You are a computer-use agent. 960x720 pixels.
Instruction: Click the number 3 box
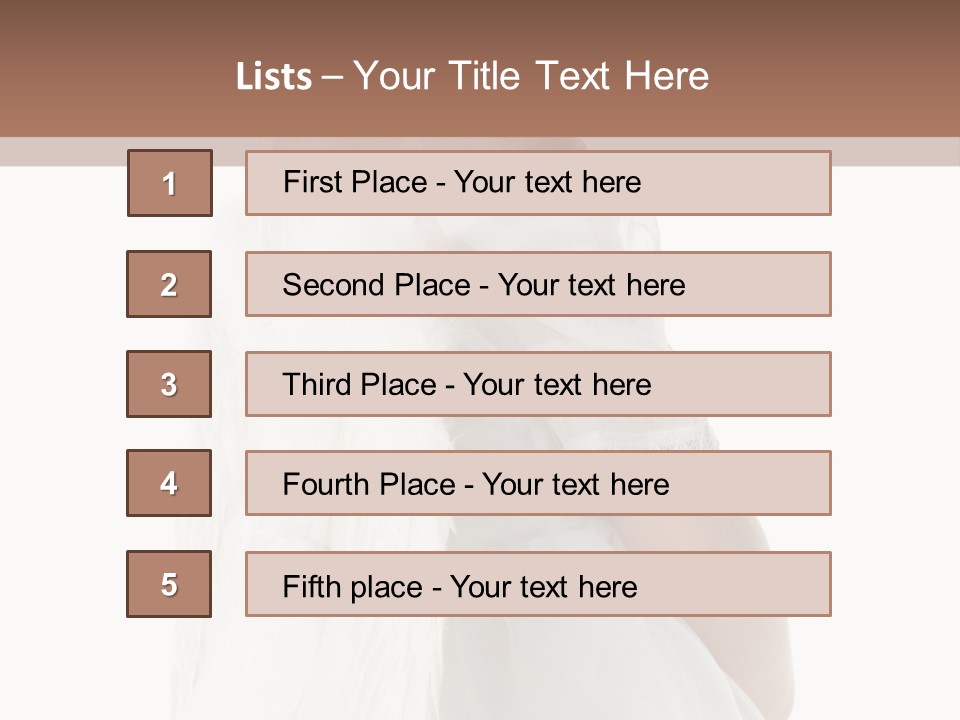169,384
